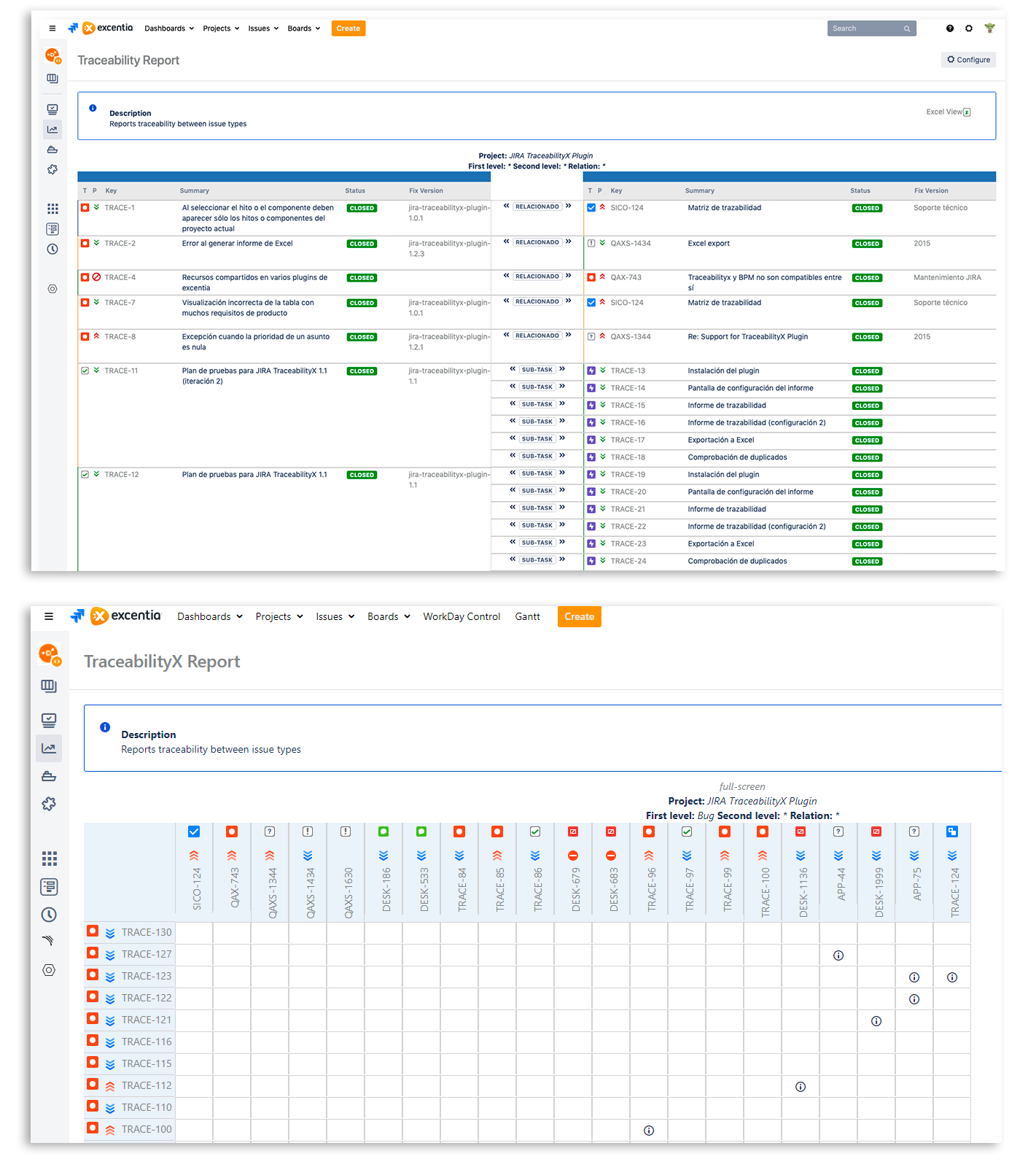Click the blue checkbox icon beside first SICO-124
This screenshot has height=1167, width=1036.
point(591,208)
